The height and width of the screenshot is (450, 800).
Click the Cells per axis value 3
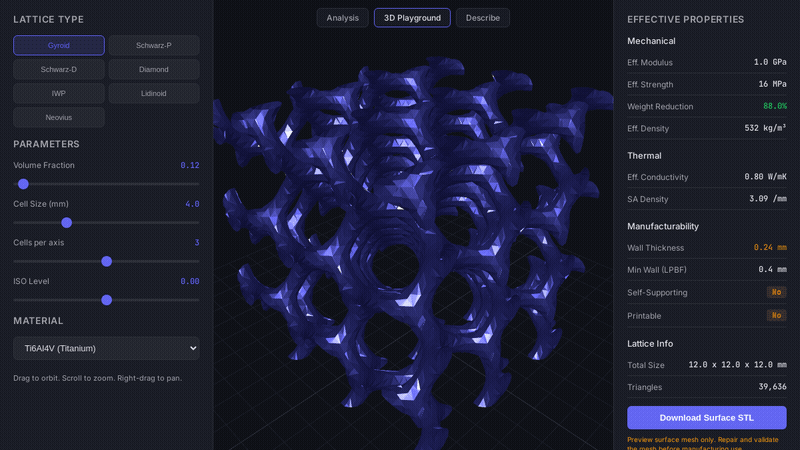pos(197,242)
